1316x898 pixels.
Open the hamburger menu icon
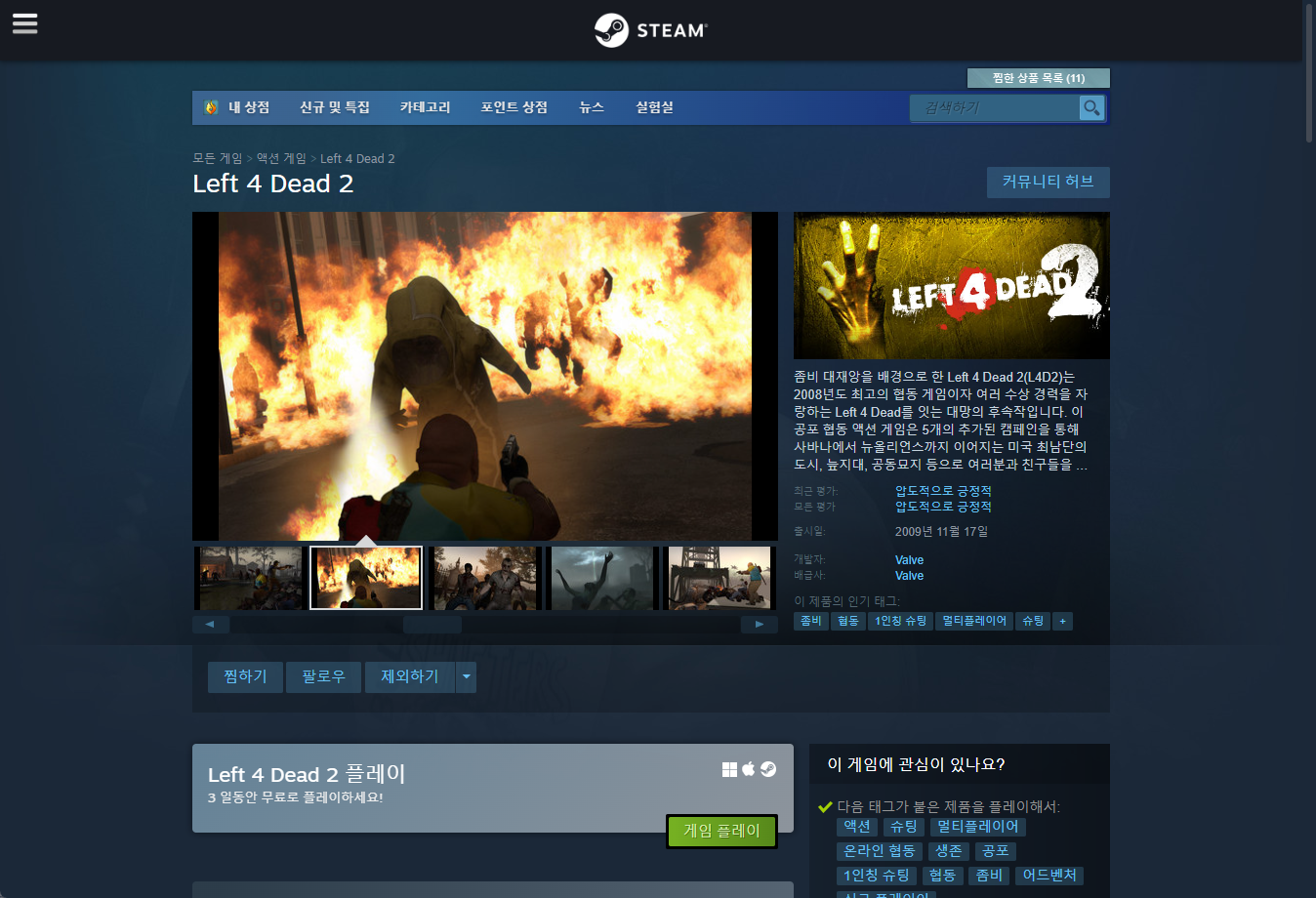pos(25,23)
